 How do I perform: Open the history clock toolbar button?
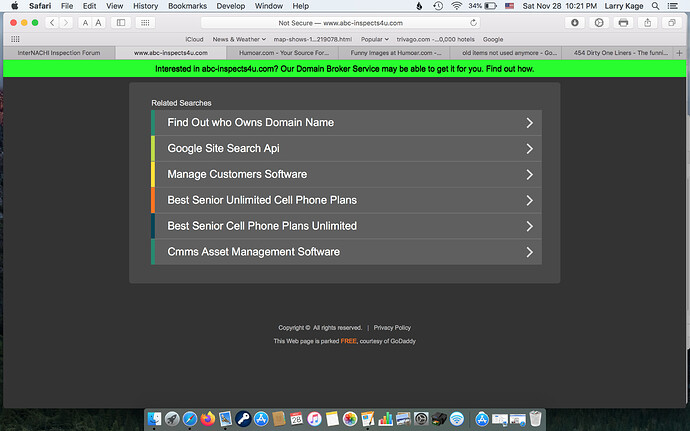[x=599, y=22]
